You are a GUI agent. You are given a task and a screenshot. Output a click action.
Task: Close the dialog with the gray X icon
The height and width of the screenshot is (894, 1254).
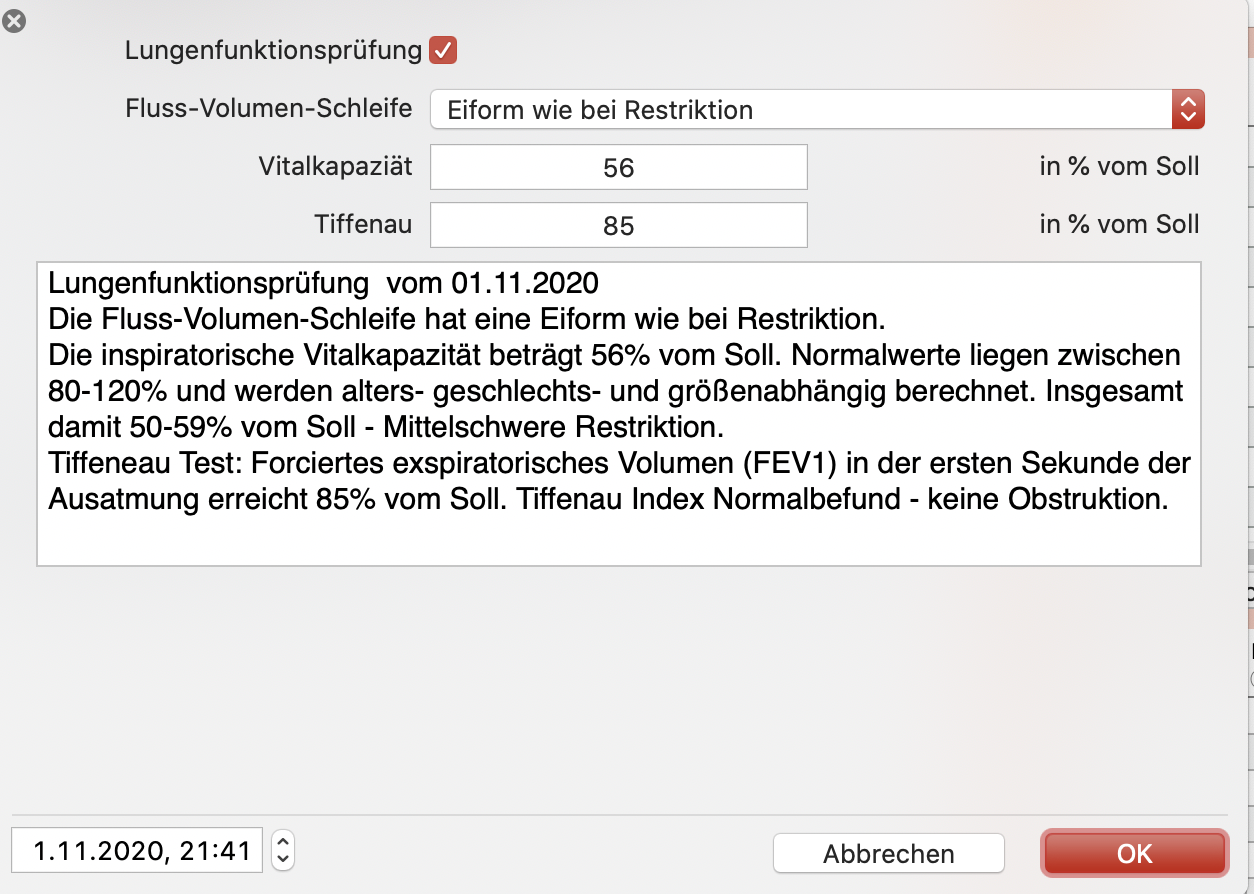pos(14,21)
